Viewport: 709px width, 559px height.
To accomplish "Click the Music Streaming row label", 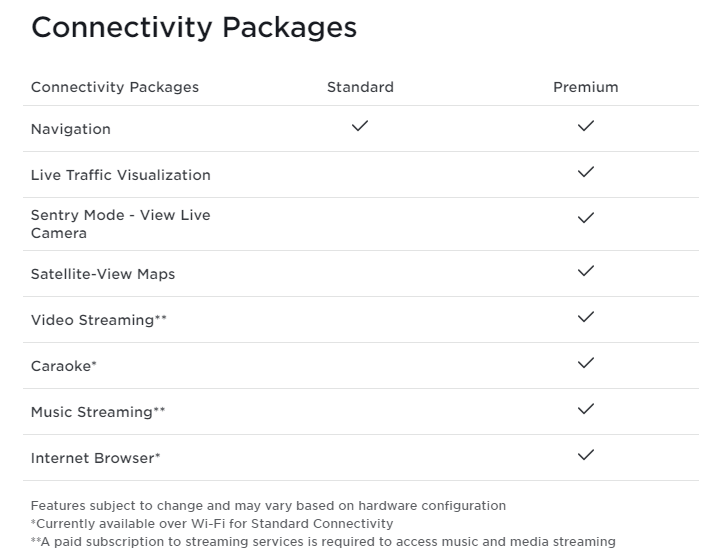I will click(98, 412).
